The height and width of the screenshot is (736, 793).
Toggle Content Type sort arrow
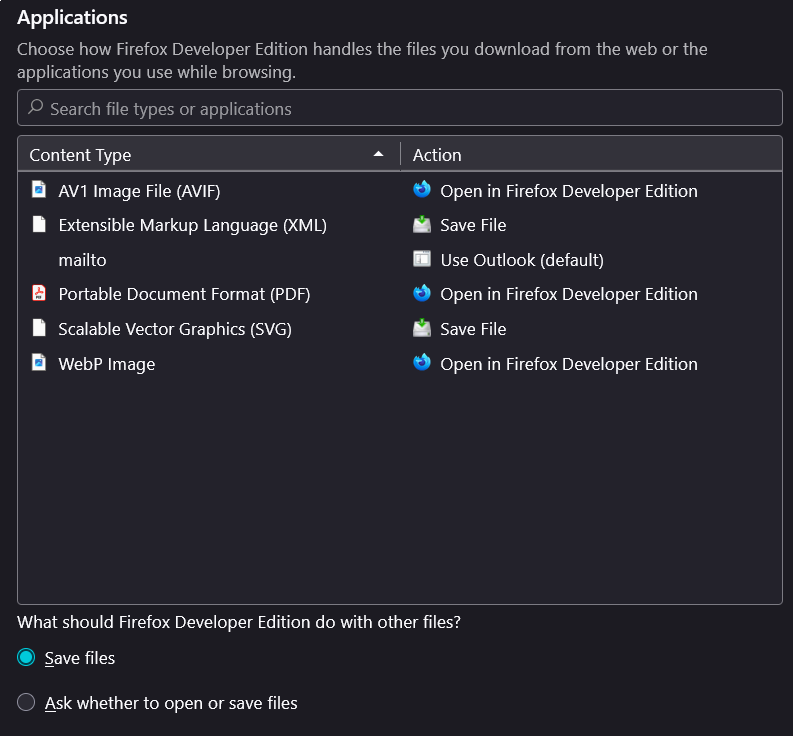(x=378, y=154)
